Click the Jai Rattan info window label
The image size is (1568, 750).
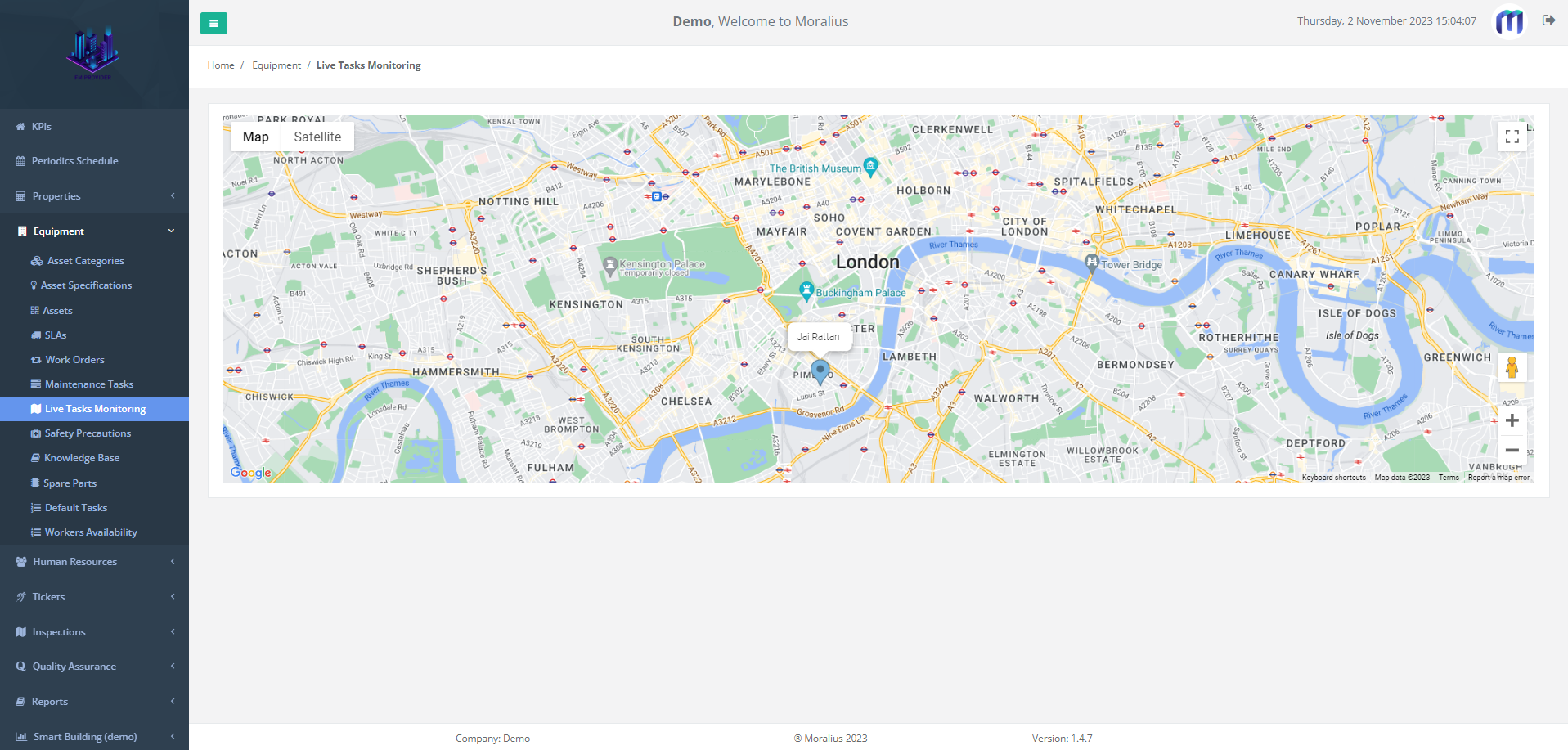pyautogui.click(x=818, y=336)
